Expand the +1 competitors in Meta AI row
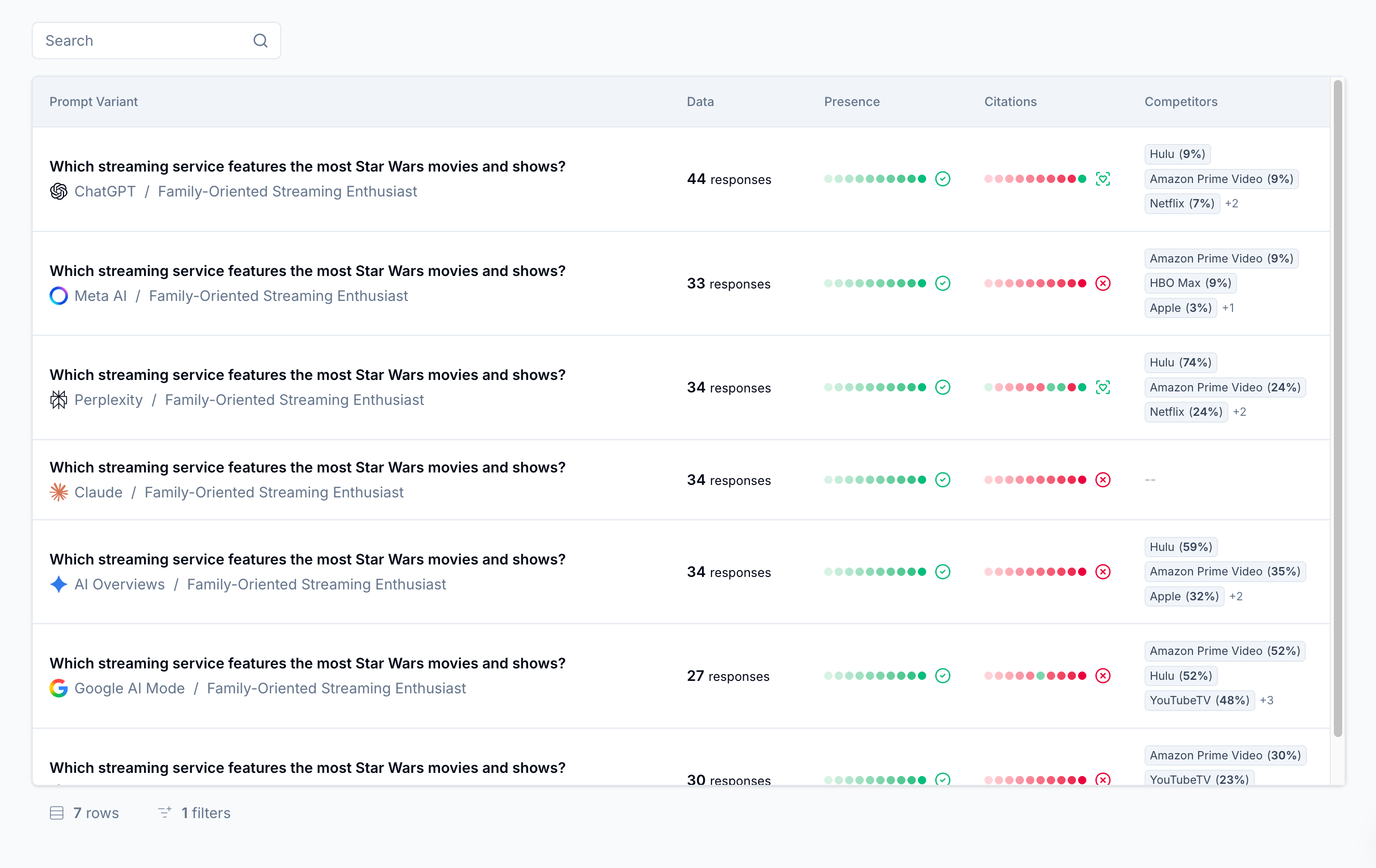The height and width of the screenshot is (868, 1376). pos(1228,308)
